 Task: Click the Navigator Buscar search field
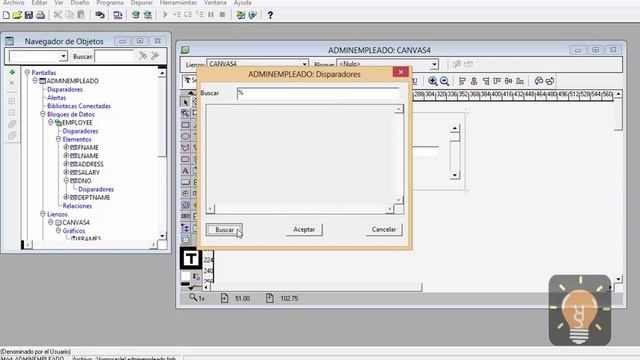(x=114, y=56)
